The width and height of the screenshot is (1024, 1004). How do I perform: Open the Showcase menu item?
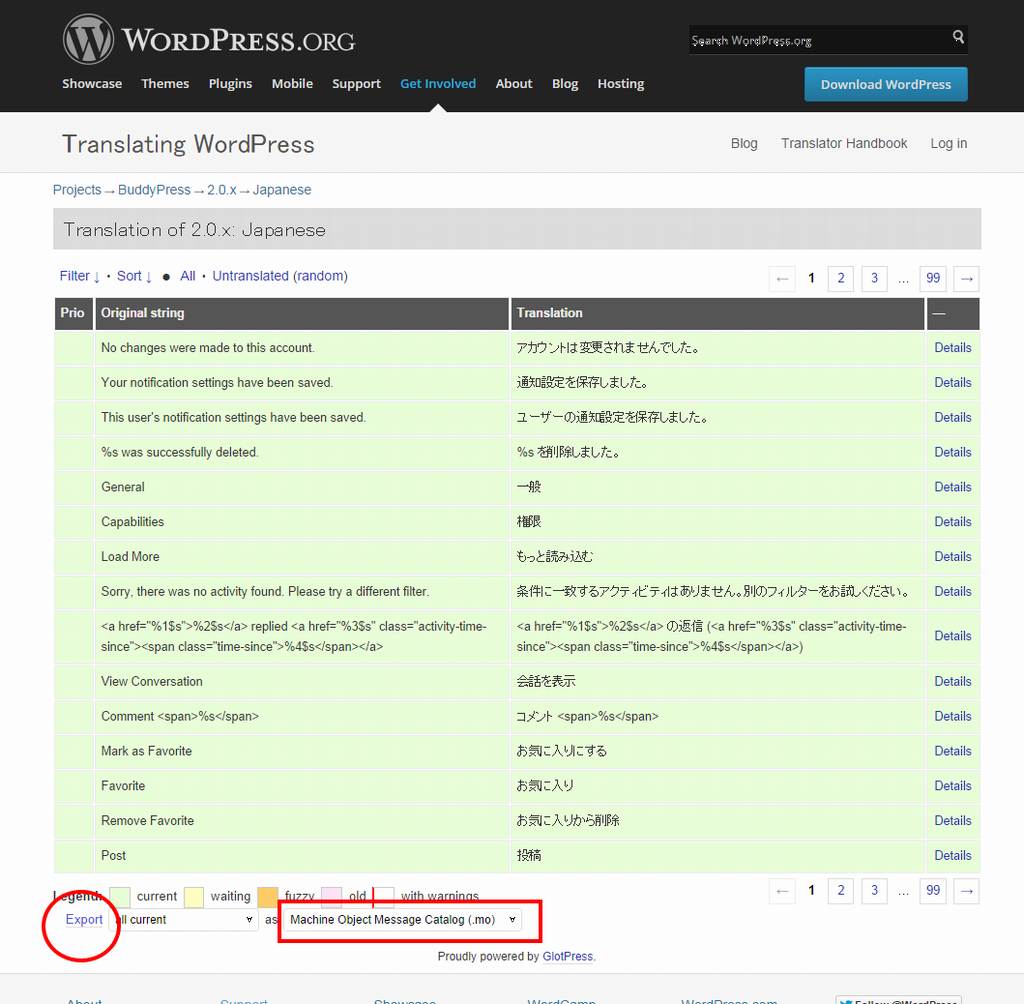coord(92,84)
